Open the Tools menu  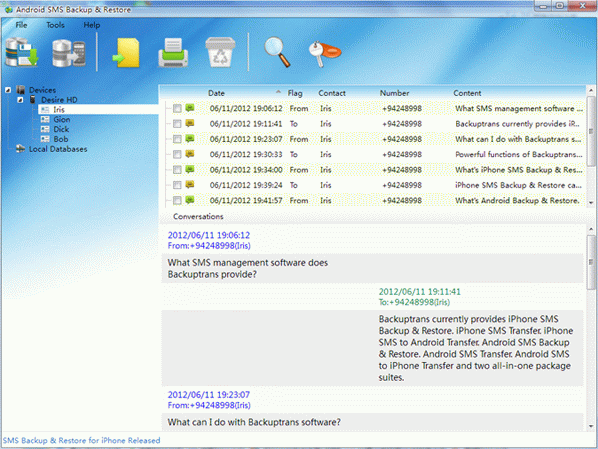(55, 25)
